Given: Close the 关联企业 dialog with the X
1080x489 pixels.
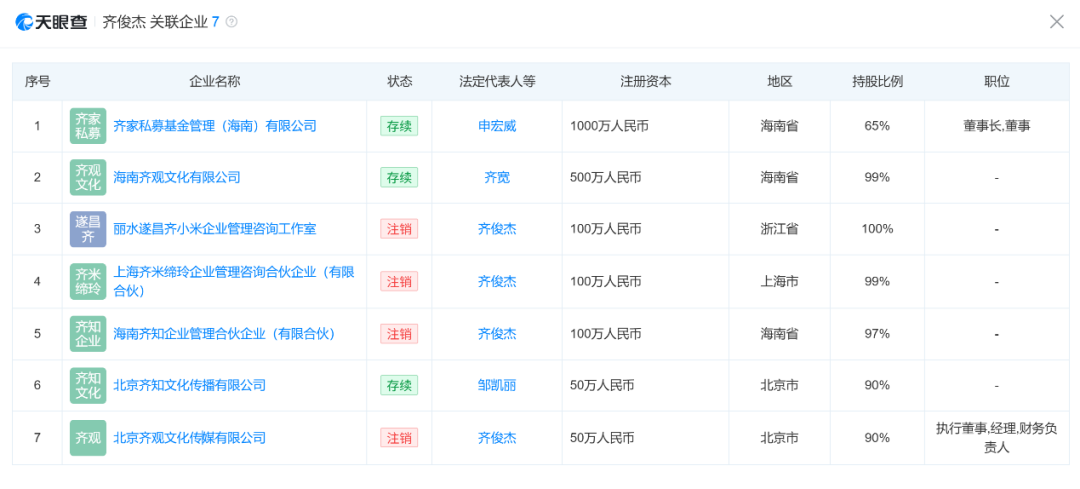Looking at the screenshot, I should pyautogui.click(x=1057, y=22).
